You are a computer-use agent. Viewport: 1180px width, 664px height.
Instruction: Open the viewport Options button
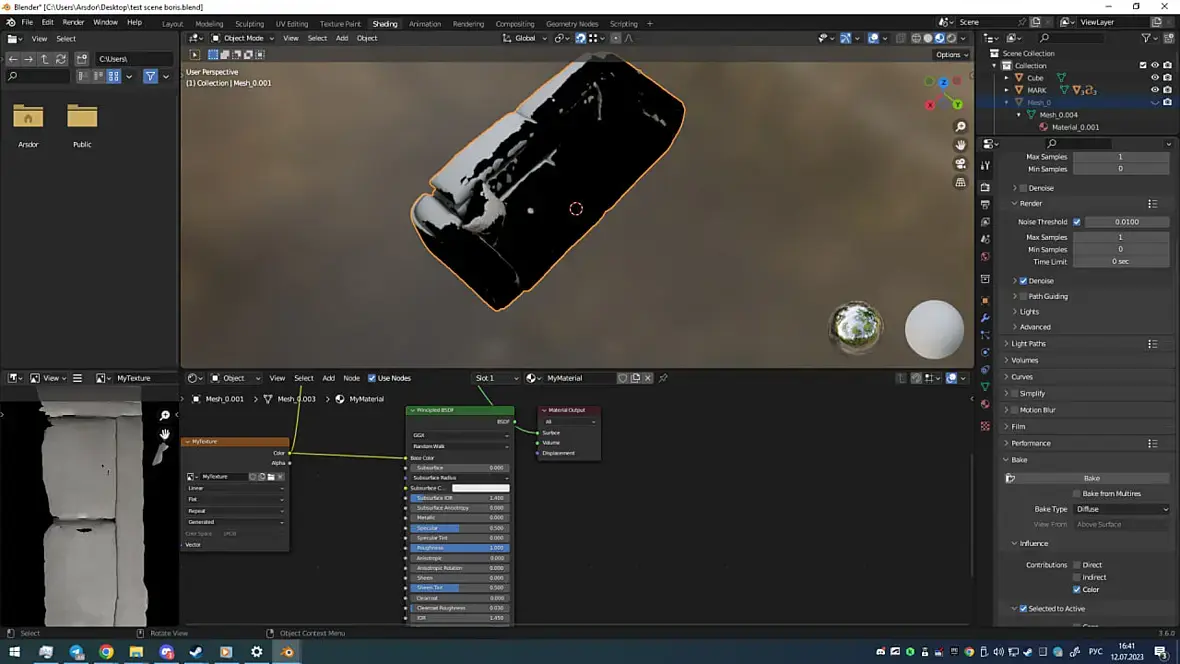coord(951,55)
